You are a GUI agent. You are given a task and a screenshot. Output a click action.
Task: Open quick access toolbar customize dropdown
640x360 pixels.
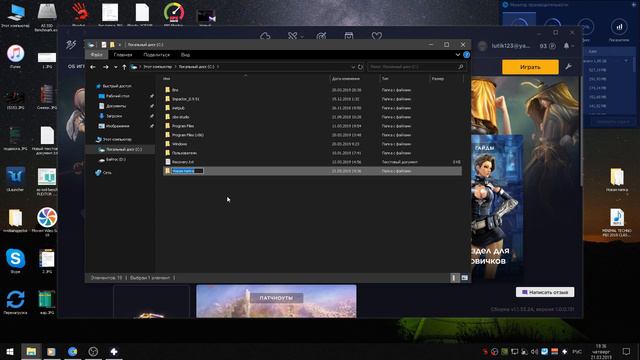[x=120, y=44]
